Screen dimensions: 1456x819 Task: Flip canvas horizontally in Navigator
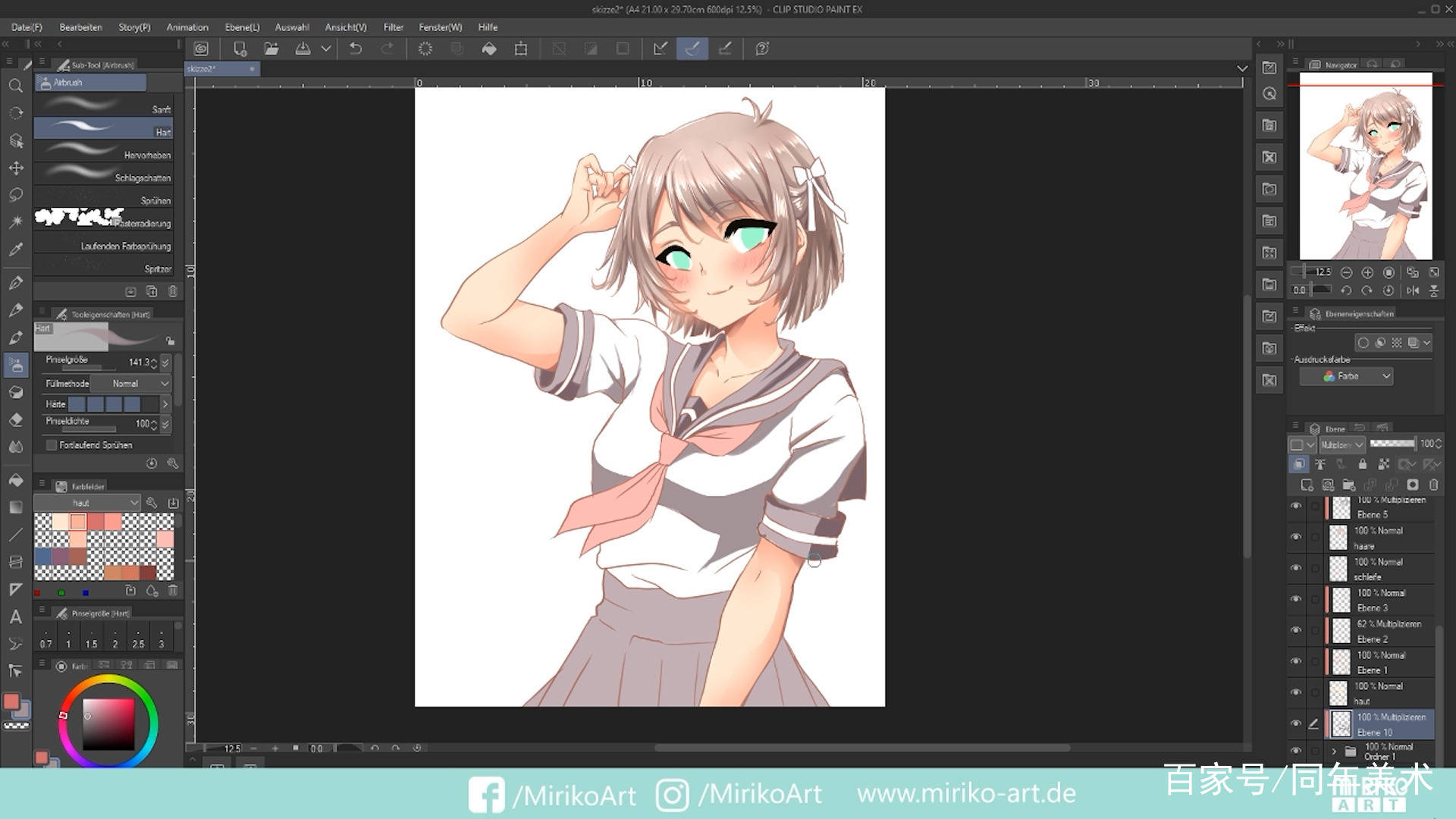click(x=1413, y=290)
